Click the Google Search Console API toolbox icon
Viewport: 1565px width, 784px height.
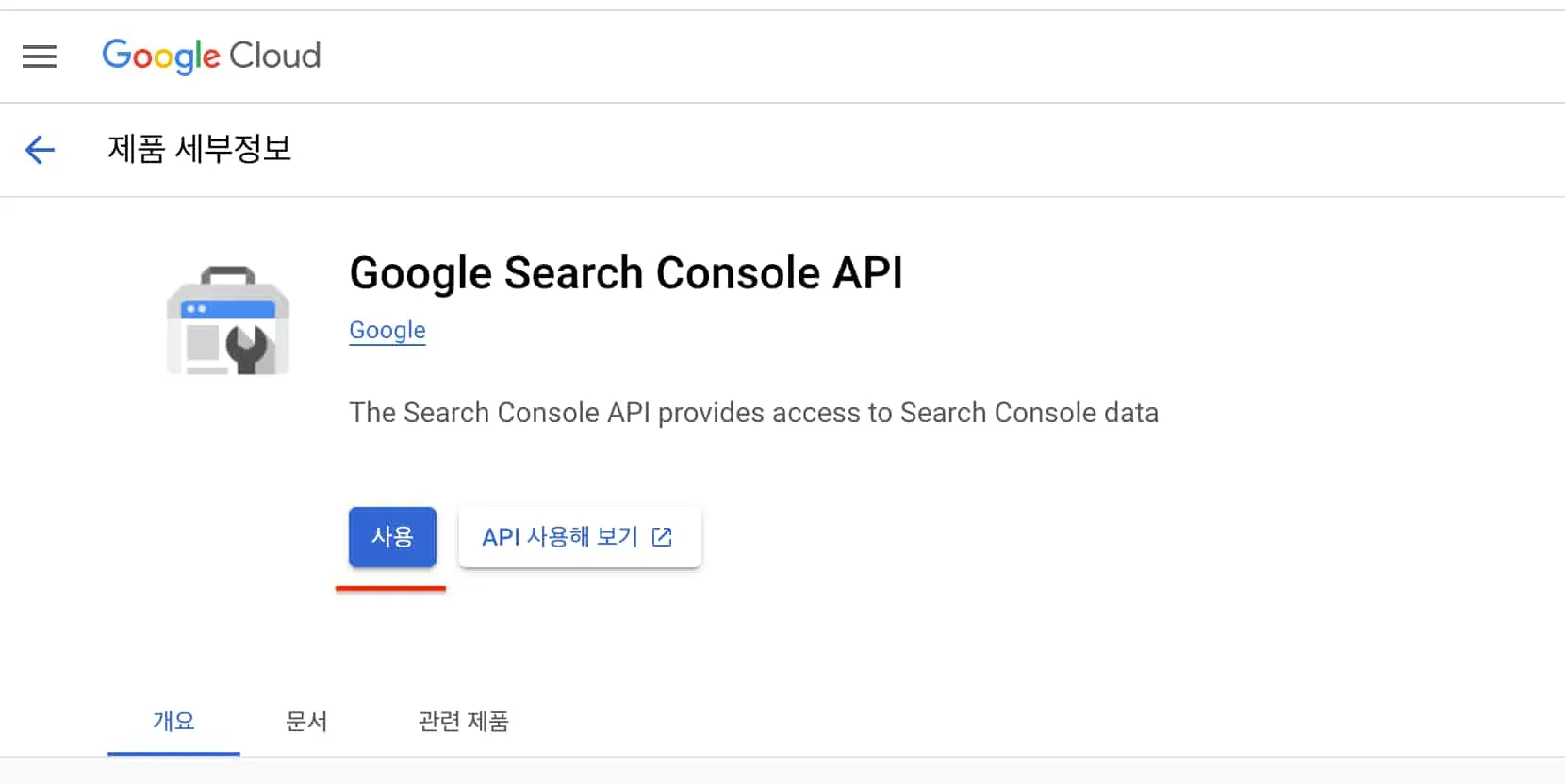[x=227, y=323]
